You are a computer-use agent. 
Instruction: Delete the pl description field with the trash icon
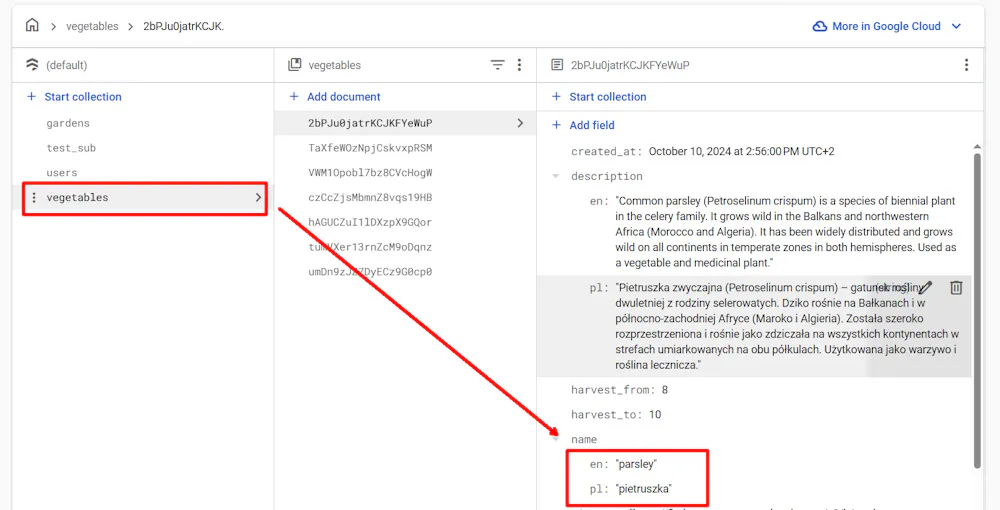click(955, 288)
